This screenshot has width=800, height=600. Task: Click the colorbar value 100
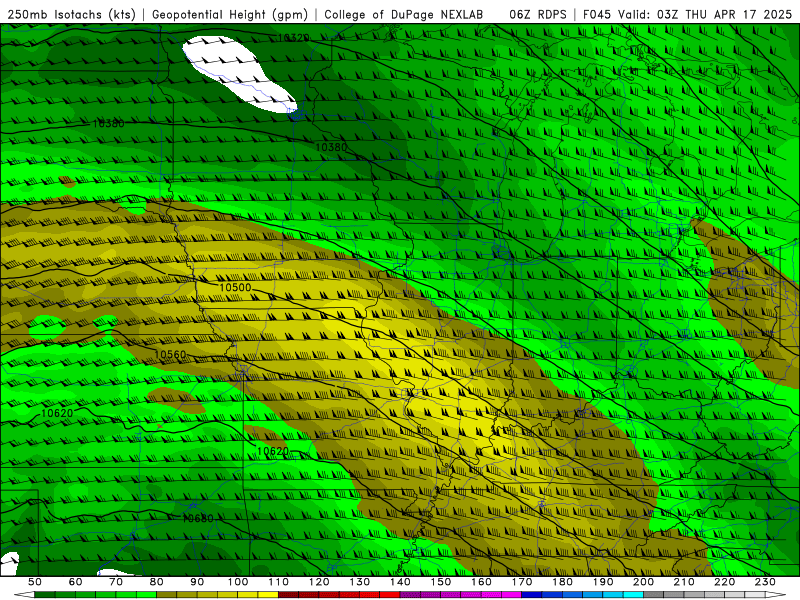coord(238,582)
